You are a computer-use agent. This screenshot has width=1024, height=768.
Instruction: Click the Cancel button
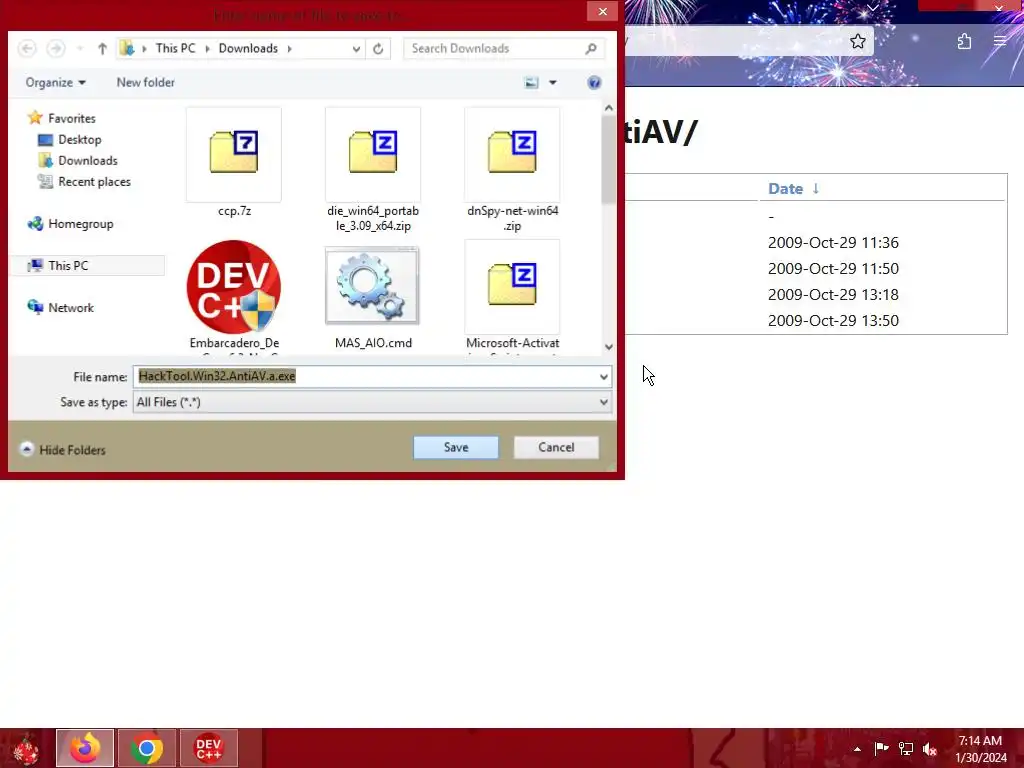click(x=556, y=447)
